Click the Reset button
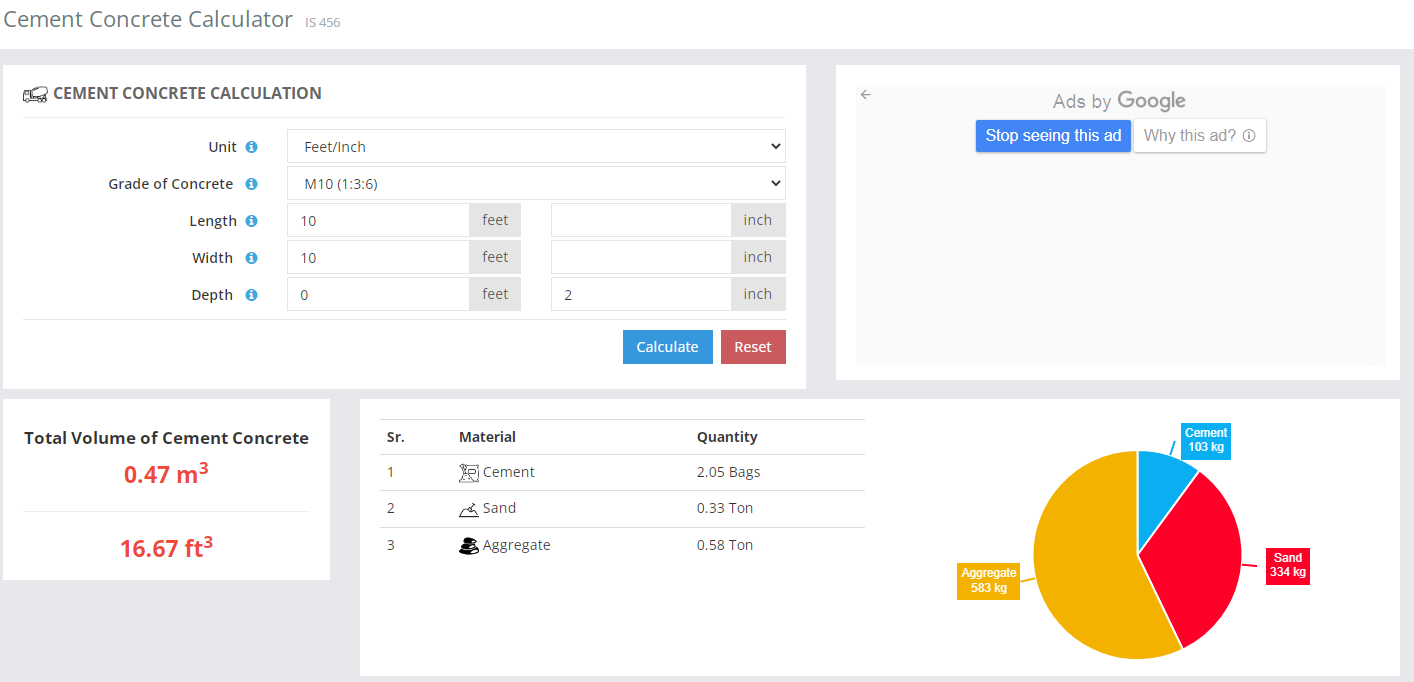The width and height of the screenshot is (1414, 682). tap(753, 347)
